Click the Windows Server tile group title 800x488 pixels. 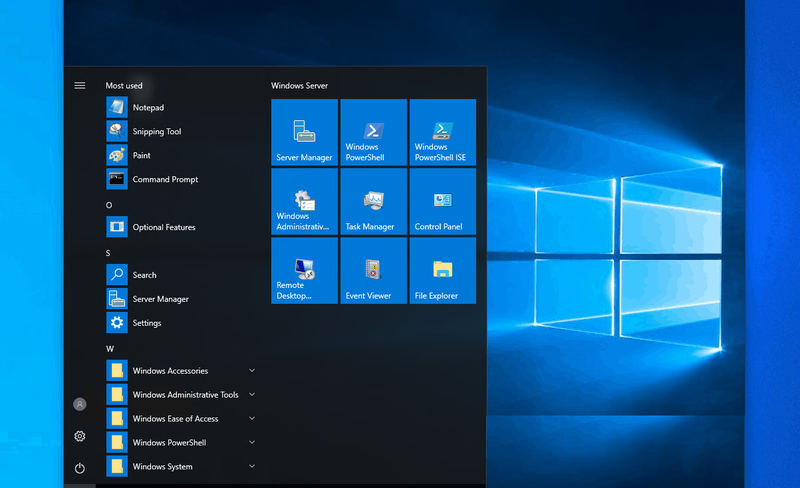(x=299, y=86)
